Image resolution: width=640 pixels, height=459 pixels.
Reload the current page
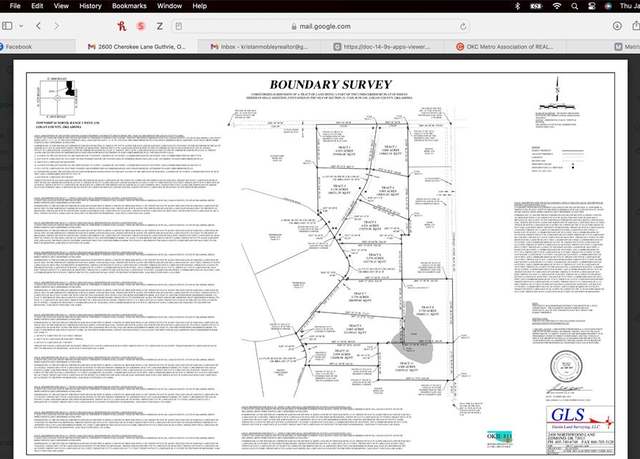click(463, 26)
